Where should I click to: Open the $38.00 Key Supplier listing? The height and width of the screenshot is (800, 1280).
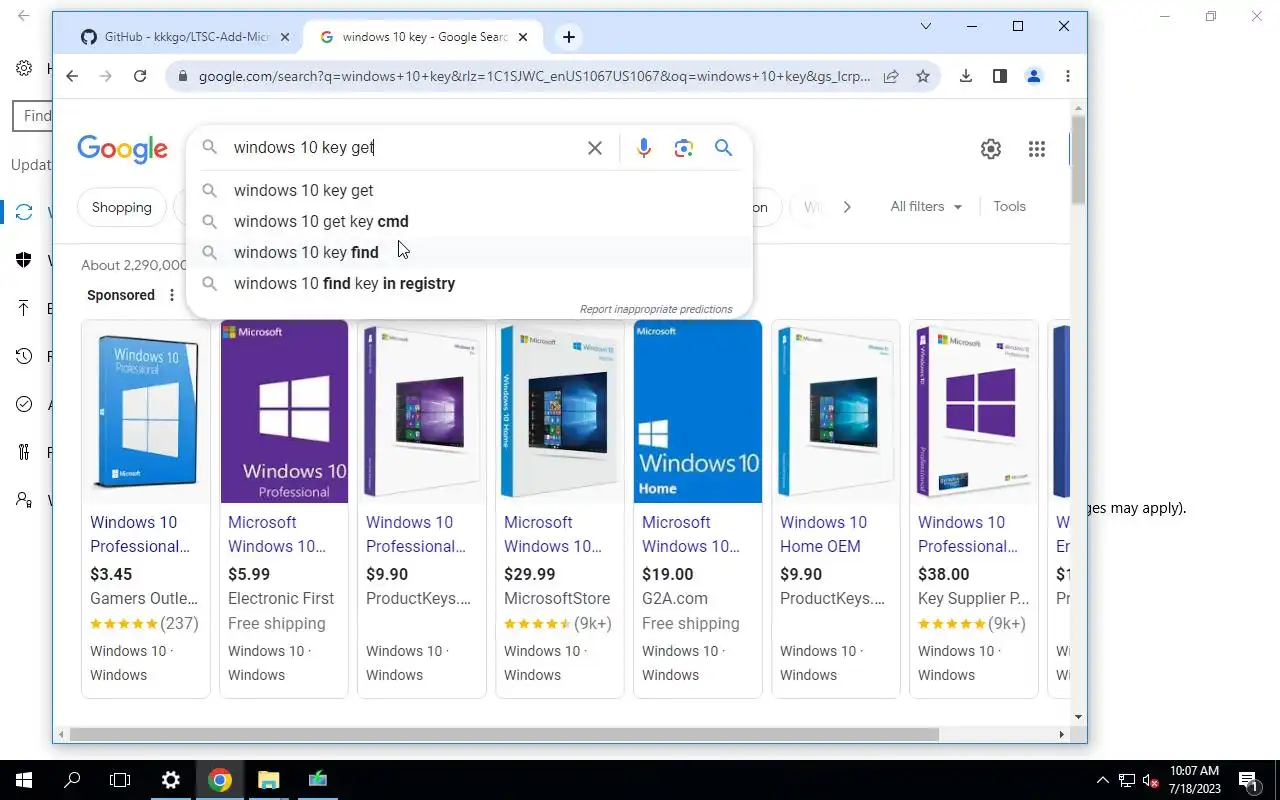click(974, 509)
